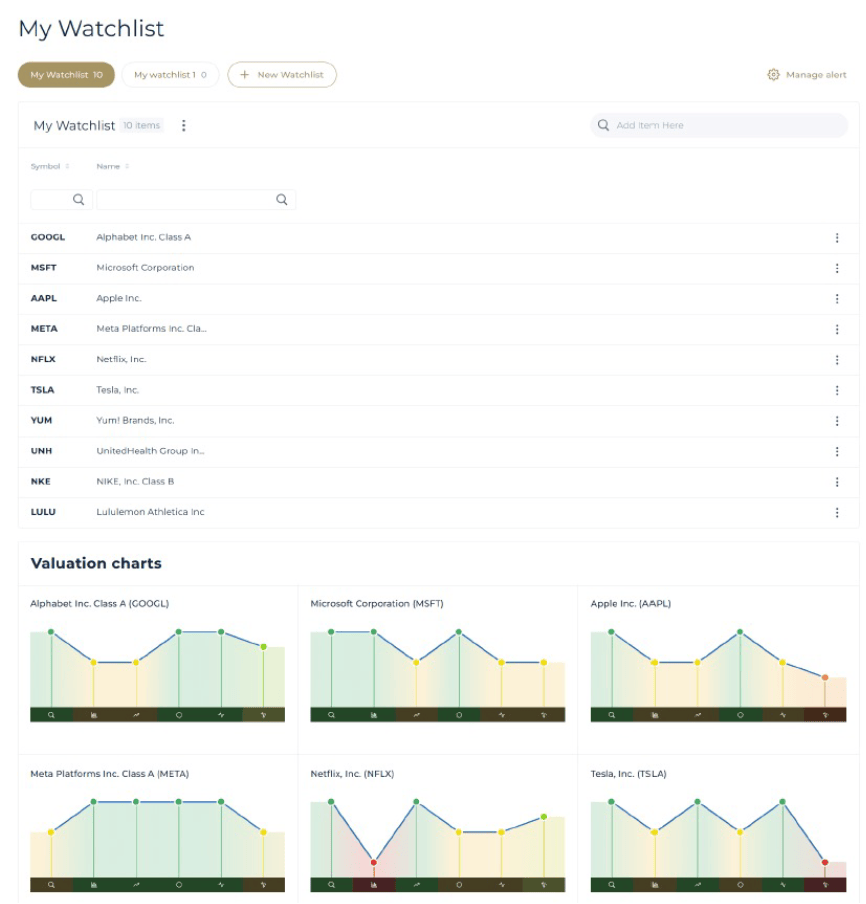
Task: Focus the Add Item Here search field
Action: [x=719, y=125]
